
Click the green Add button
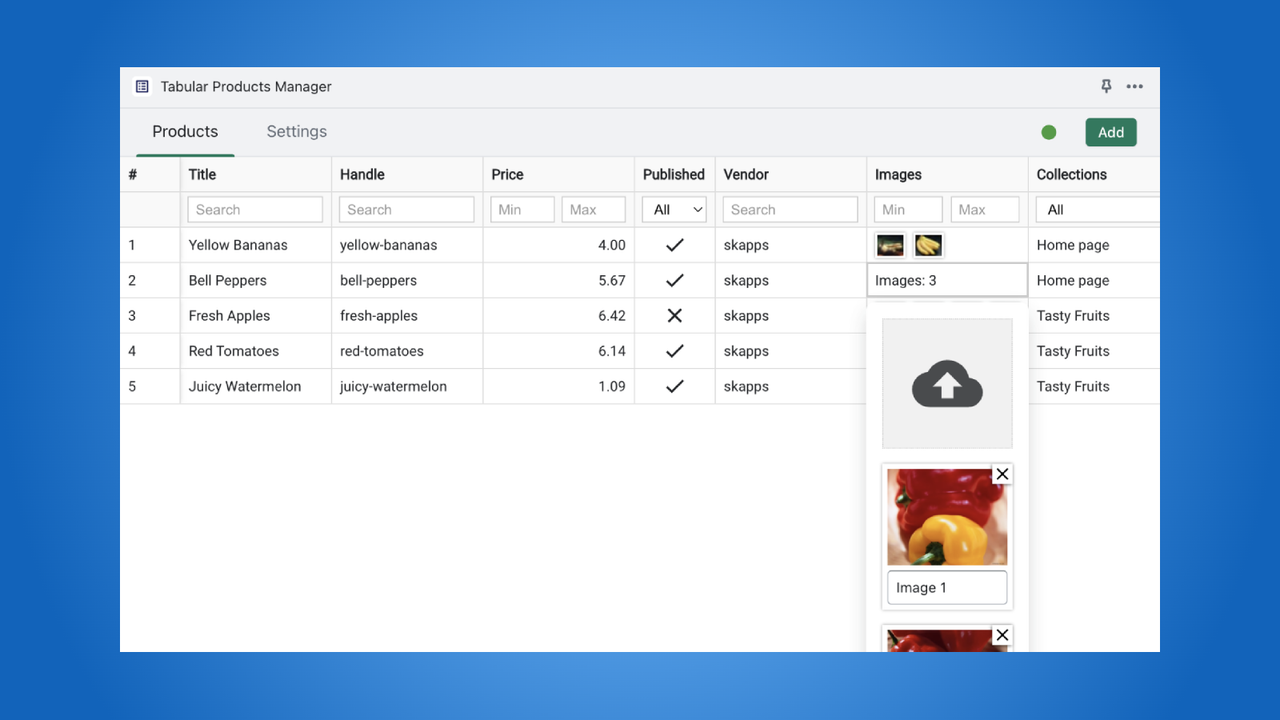point(1110,131)
